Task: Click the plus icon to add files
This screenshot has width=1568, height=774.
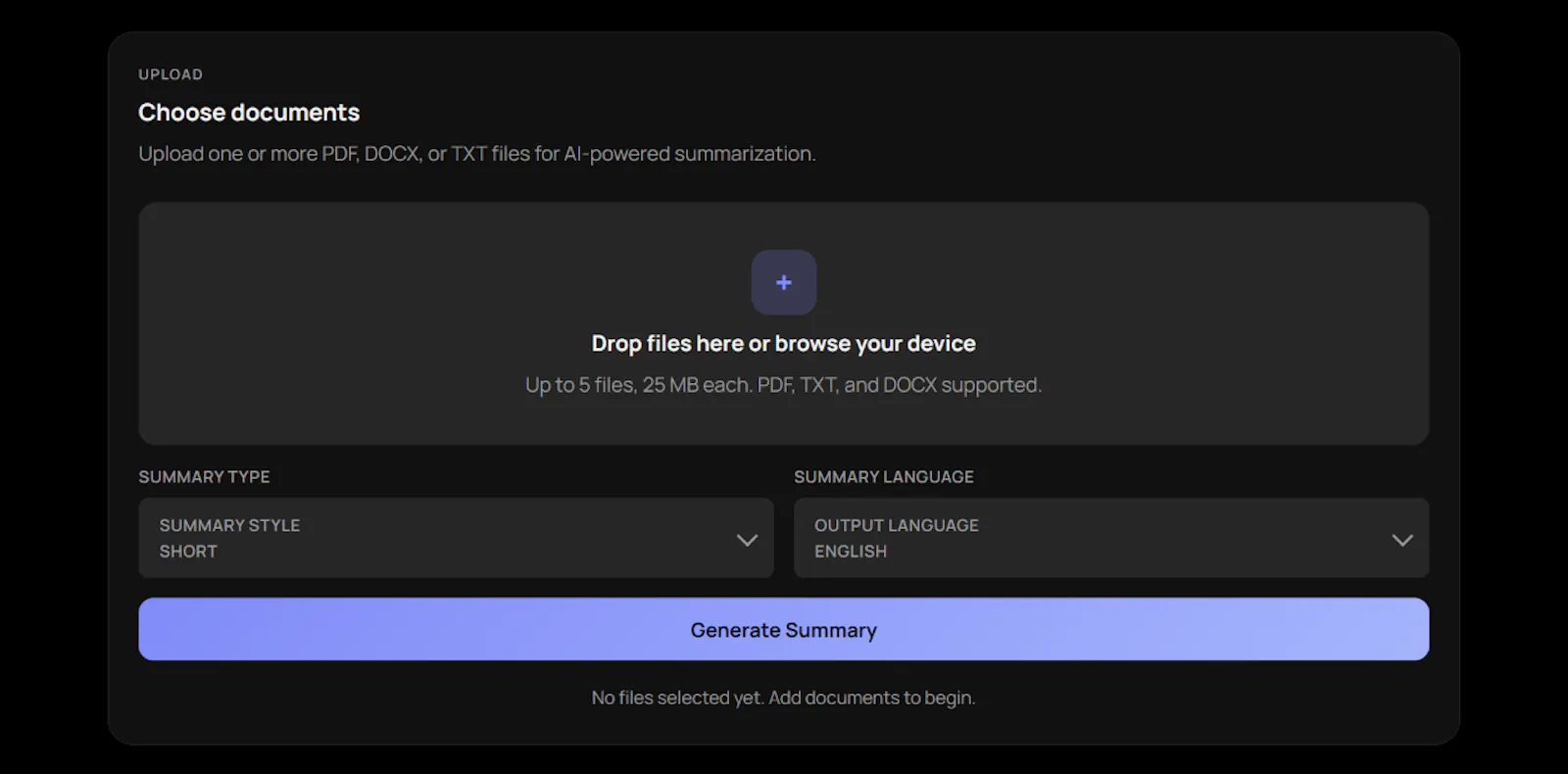Action: pyautogui.click(x=784, y=282)
